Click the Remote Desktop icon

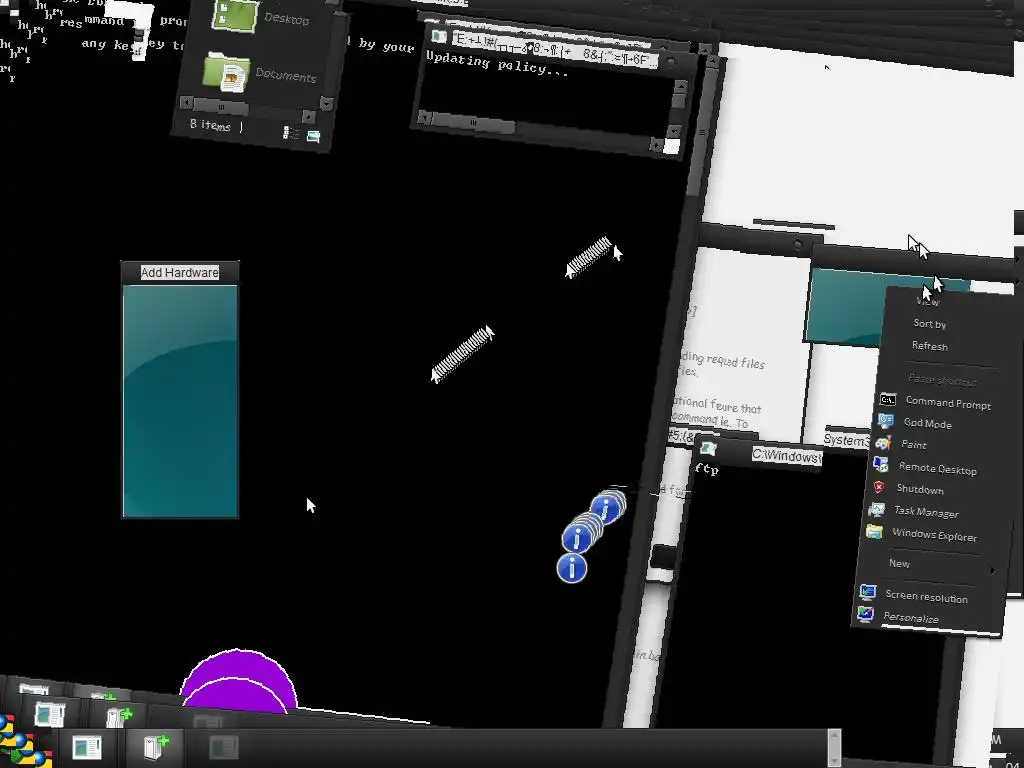click(880, 464)
